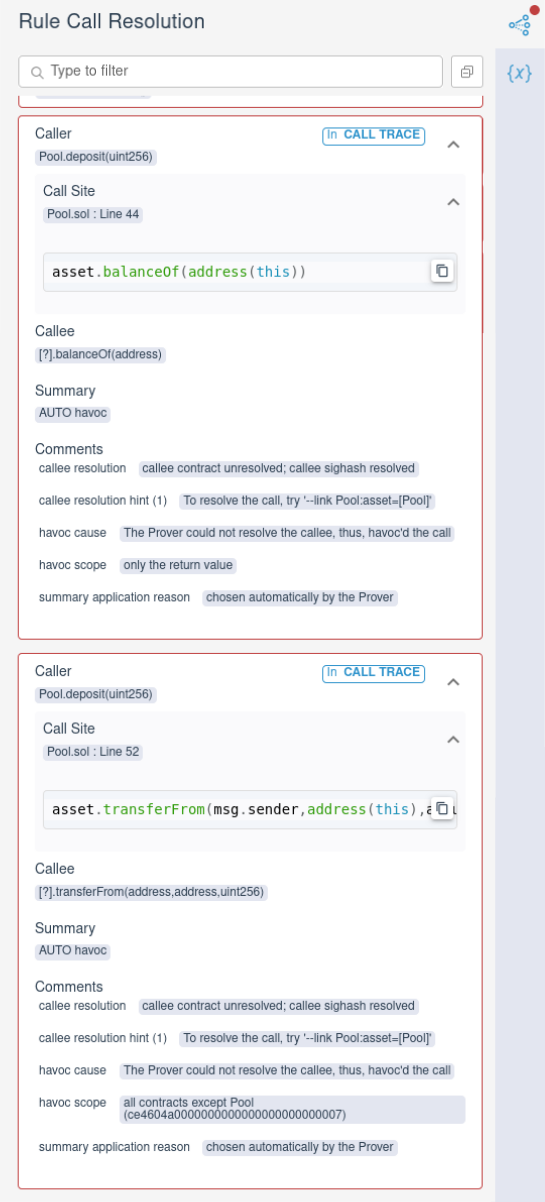Click the collapse-all icon beside the filter
The width and height of the screenshot is (545, 1202).
coord(466,71)
